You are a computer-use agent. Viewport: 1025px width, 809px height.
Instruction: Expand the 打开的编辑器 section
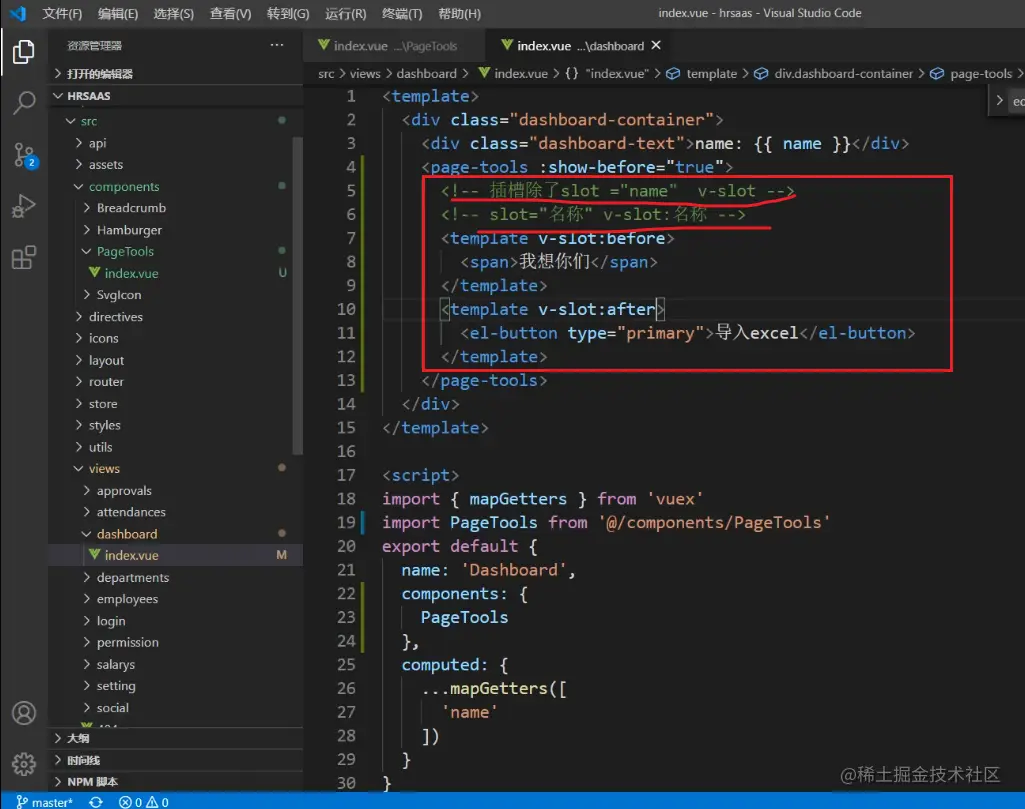[x=99, y=74]
